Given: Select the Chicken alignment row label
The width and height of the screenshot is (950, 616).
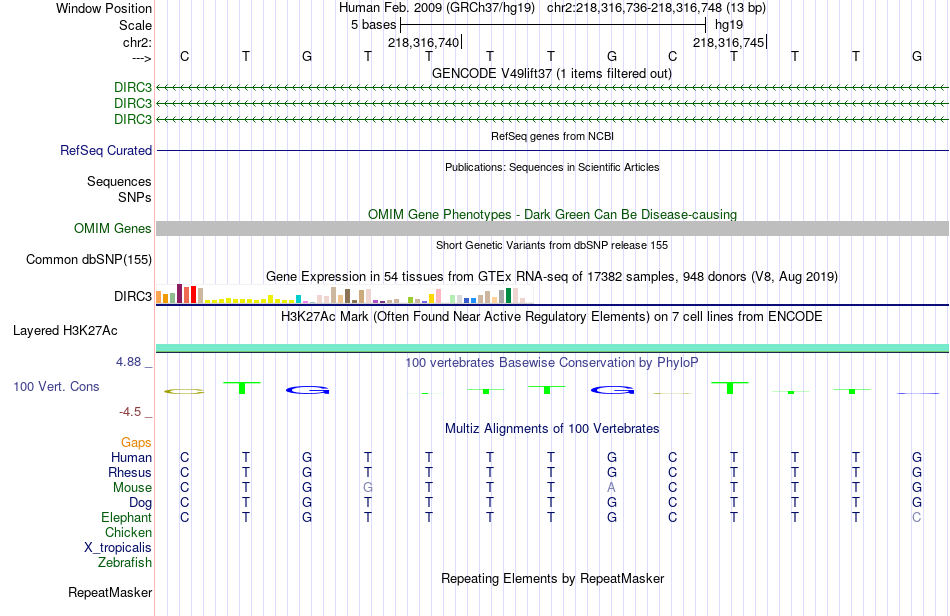Looking at the screenshot, I should (128, 532).
